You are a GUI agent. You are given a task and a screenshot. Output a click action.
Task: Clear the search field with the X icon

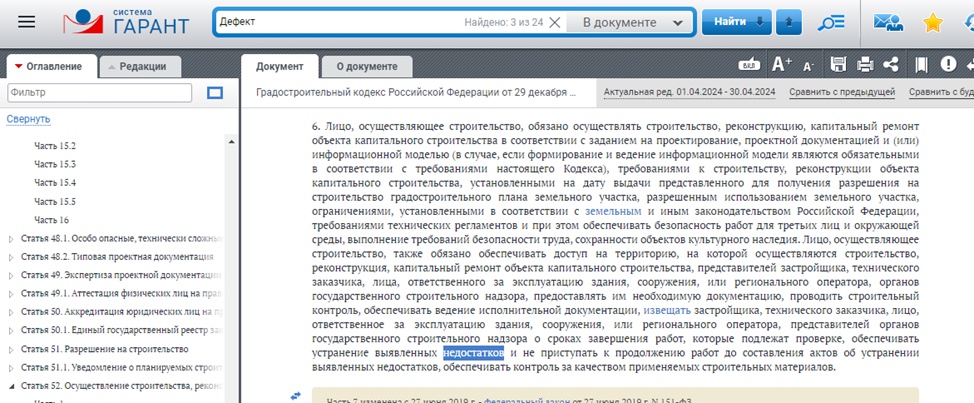pos(555,22)
